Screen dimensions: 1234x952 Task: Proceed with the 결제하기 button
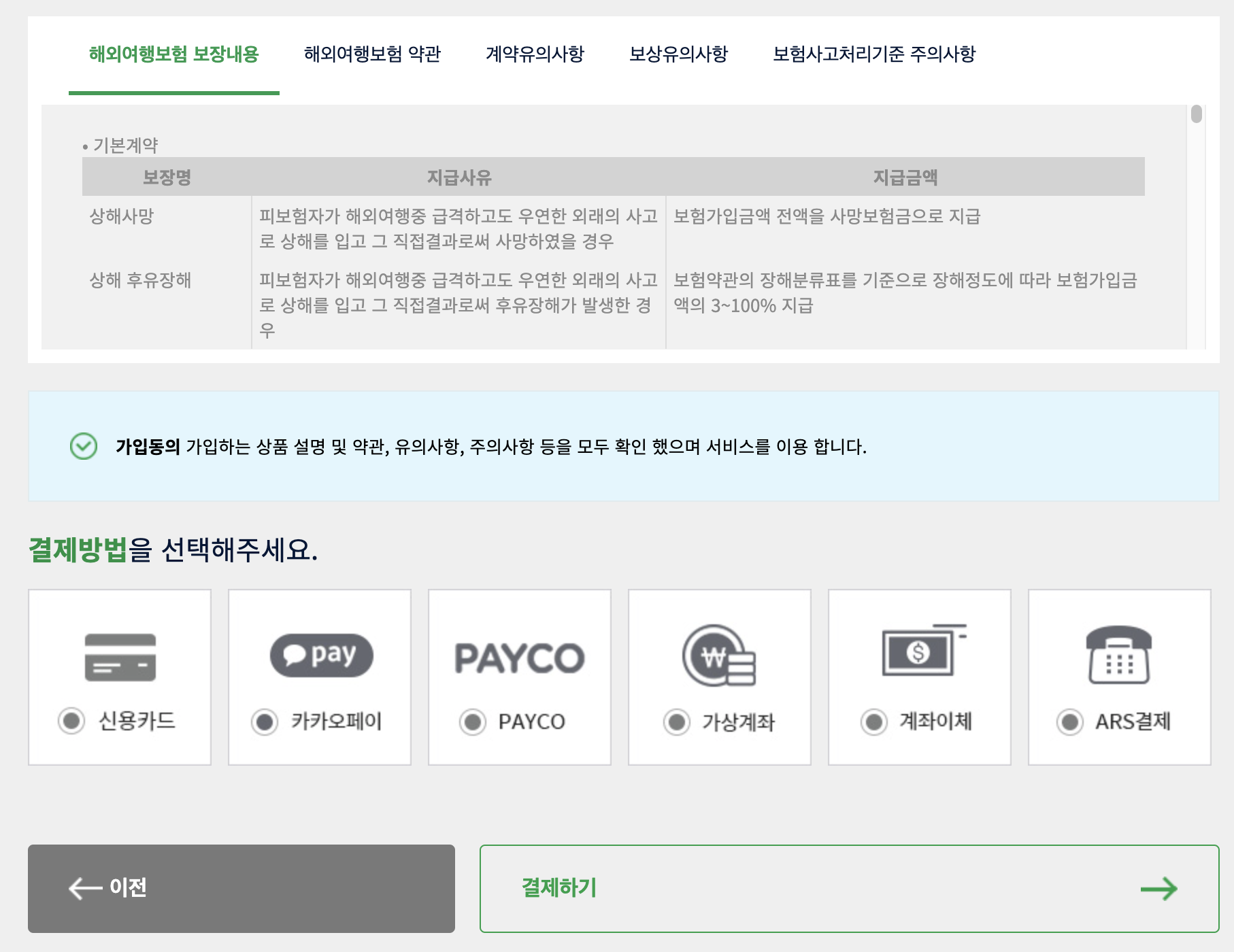[850, 889]
